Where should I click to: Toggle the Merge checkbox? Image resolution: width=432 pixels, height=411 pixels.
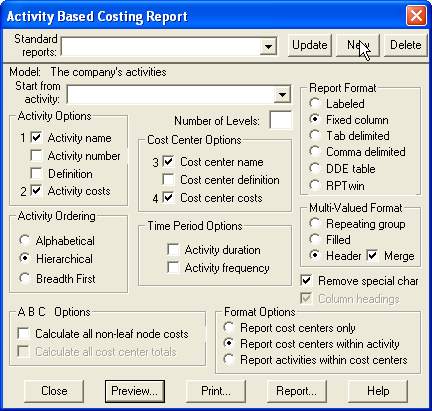point(372,256)
